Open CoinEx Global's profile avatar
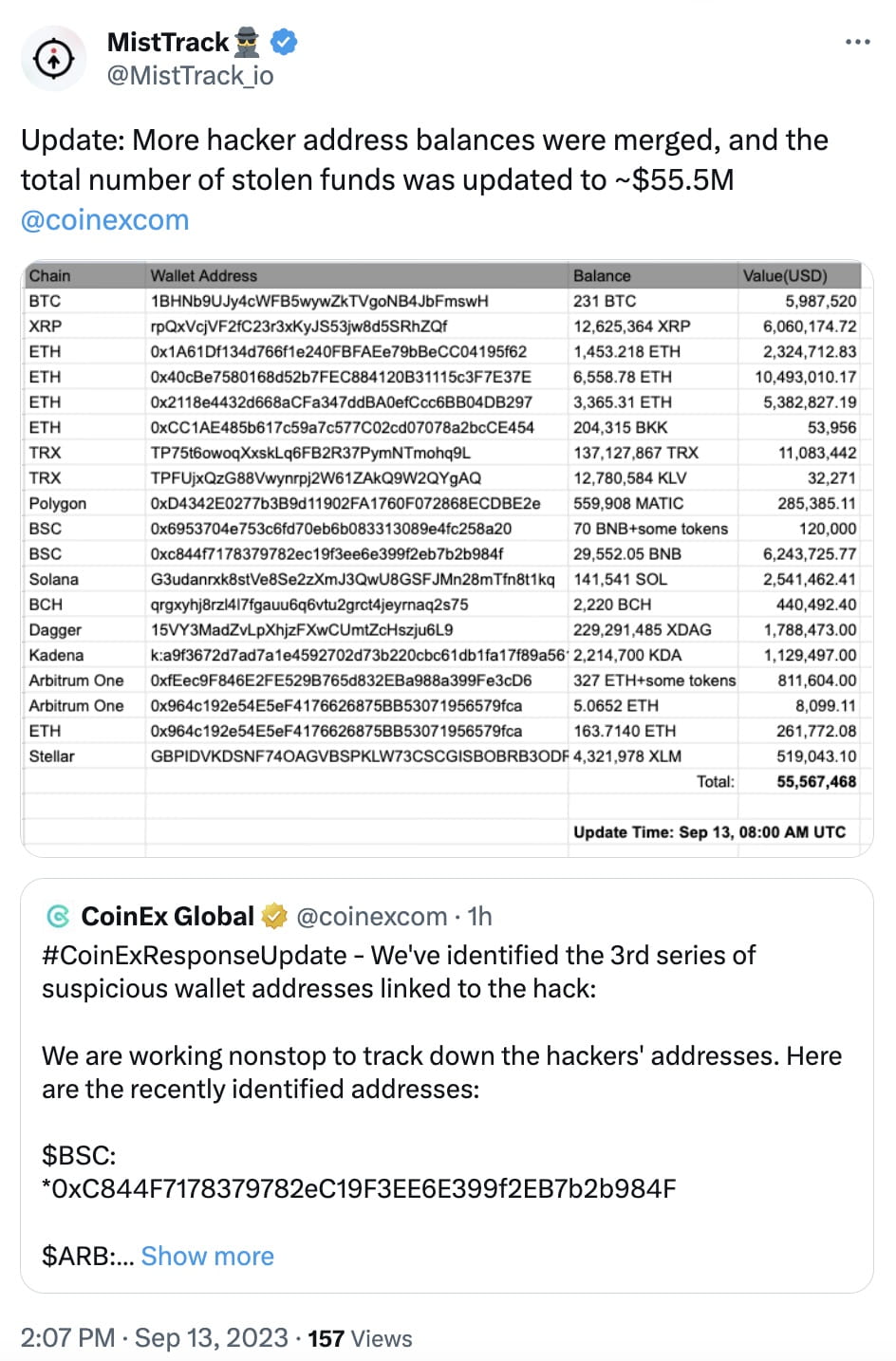The width and height of the screenshot is (896, 1361). [59, 916]
